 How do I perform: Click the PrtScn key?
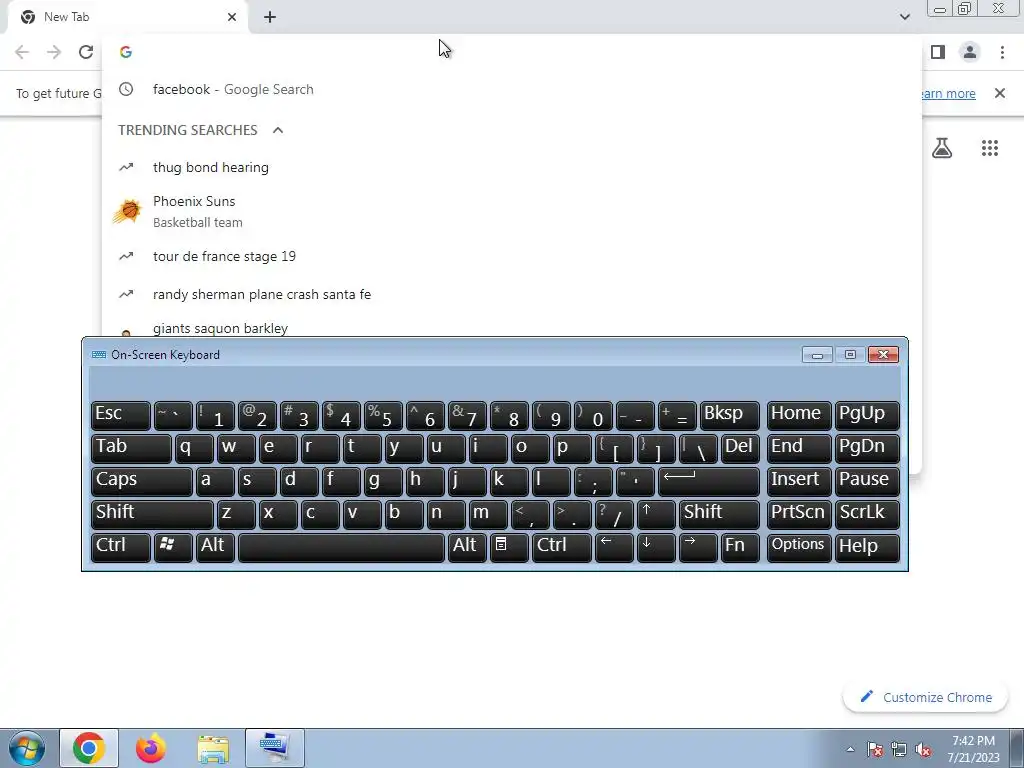pyautogui.click(x=799, y=514)
